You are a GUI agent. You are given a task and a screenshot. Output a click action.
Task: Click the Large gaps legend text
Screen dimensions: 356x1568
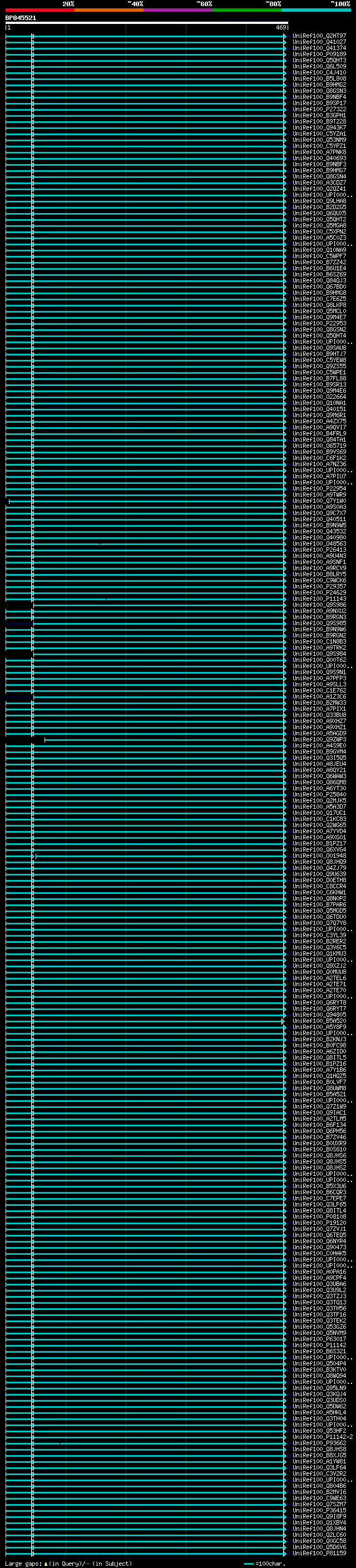68,1563
